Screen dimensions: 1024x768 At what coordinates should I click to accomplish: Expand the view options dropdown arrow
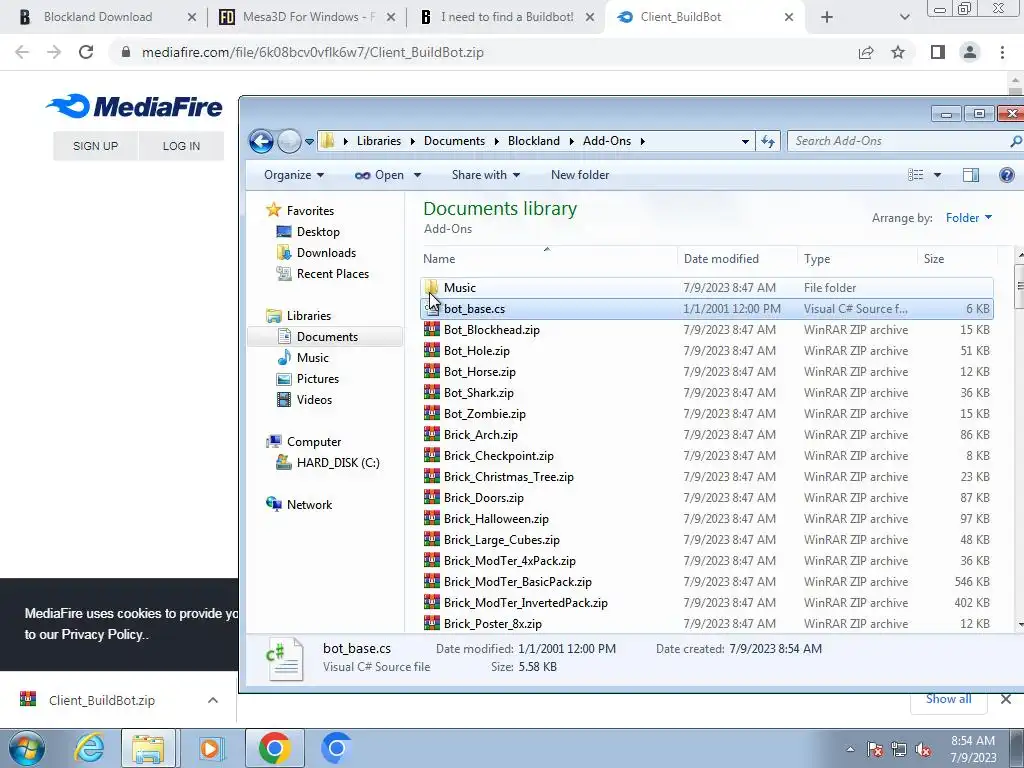pyautogui.click(x=937, y=175)
